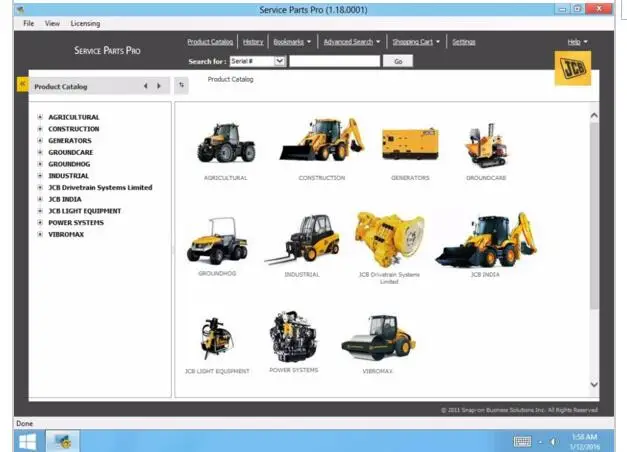627x452 pixels.
Task: Click the History link
Action: (x=253, y=42)
